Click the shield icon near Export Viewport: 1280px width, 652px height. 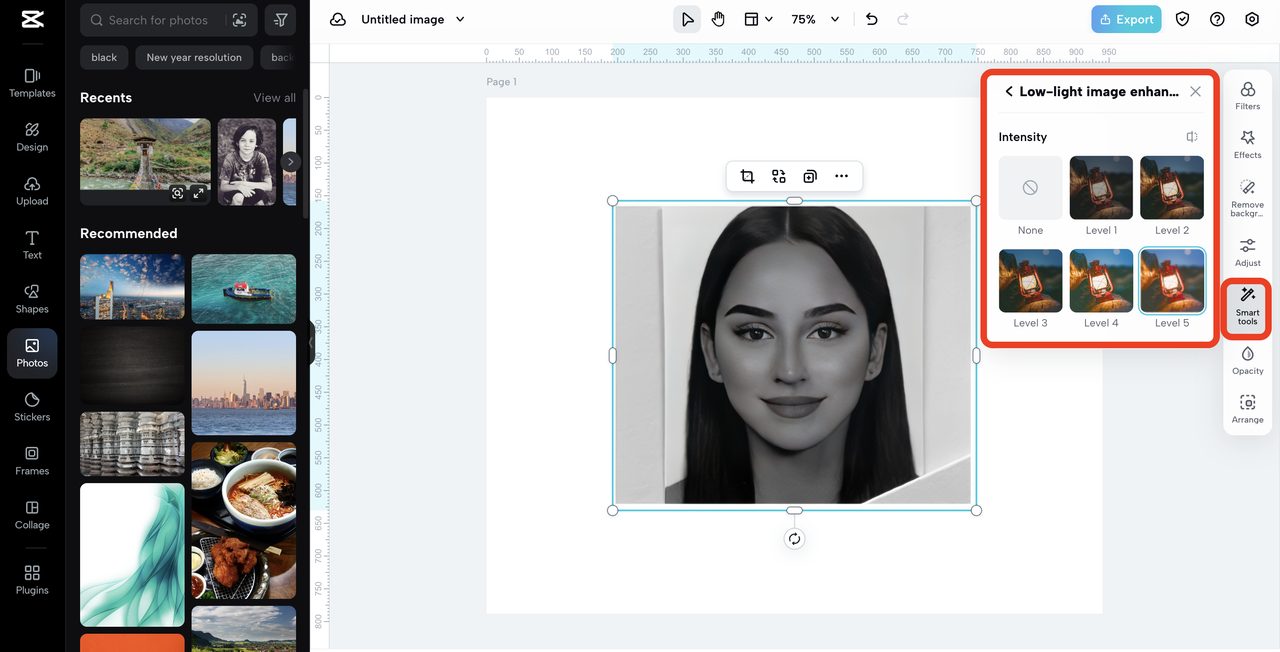[x=1183, y=19]
